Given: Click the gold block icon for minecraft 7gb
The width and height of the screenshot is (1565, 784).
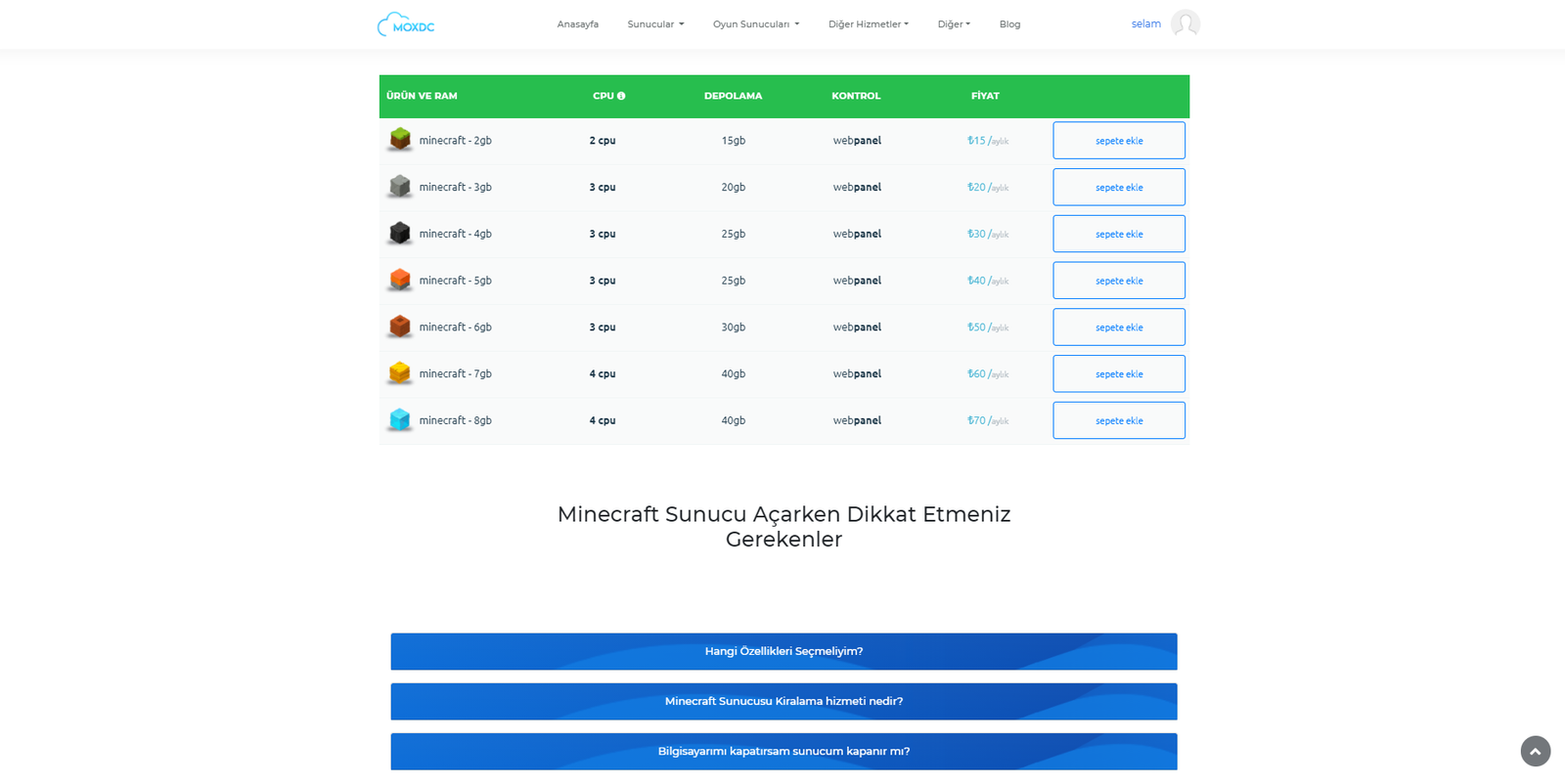Looking at the screenshot, I should point(400,372).
